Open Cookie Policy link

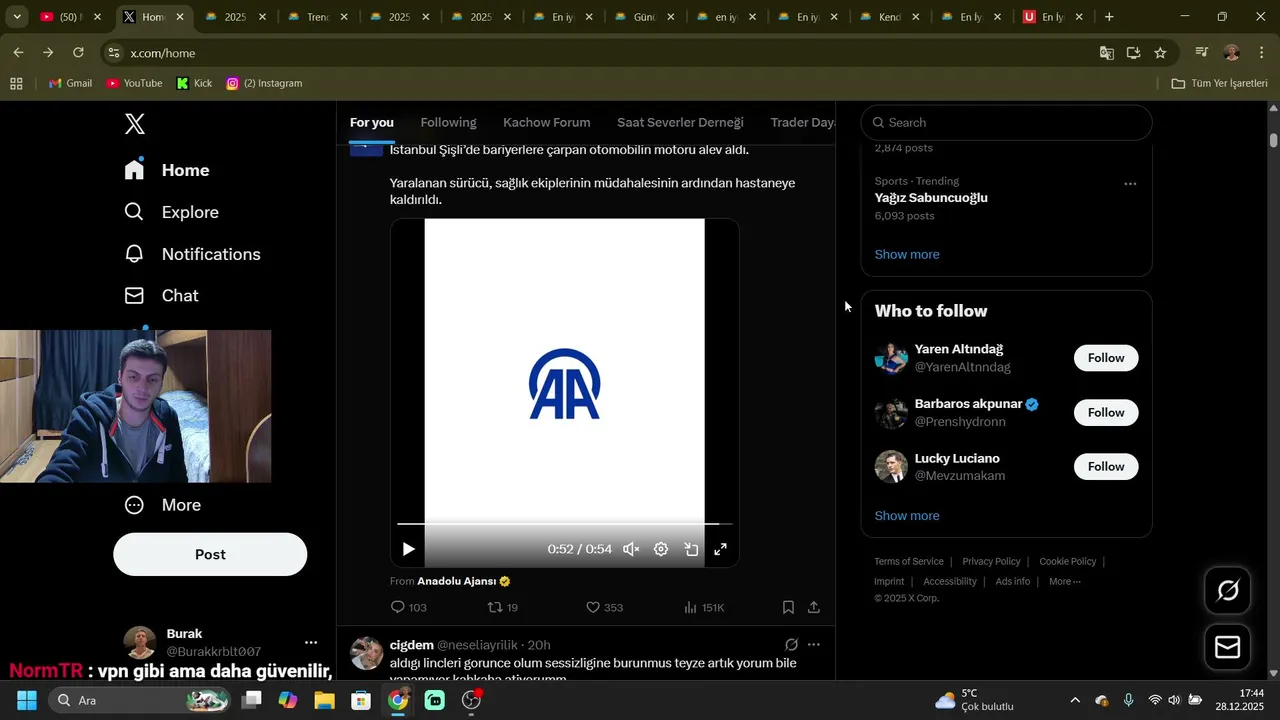tap(1068, 561)
